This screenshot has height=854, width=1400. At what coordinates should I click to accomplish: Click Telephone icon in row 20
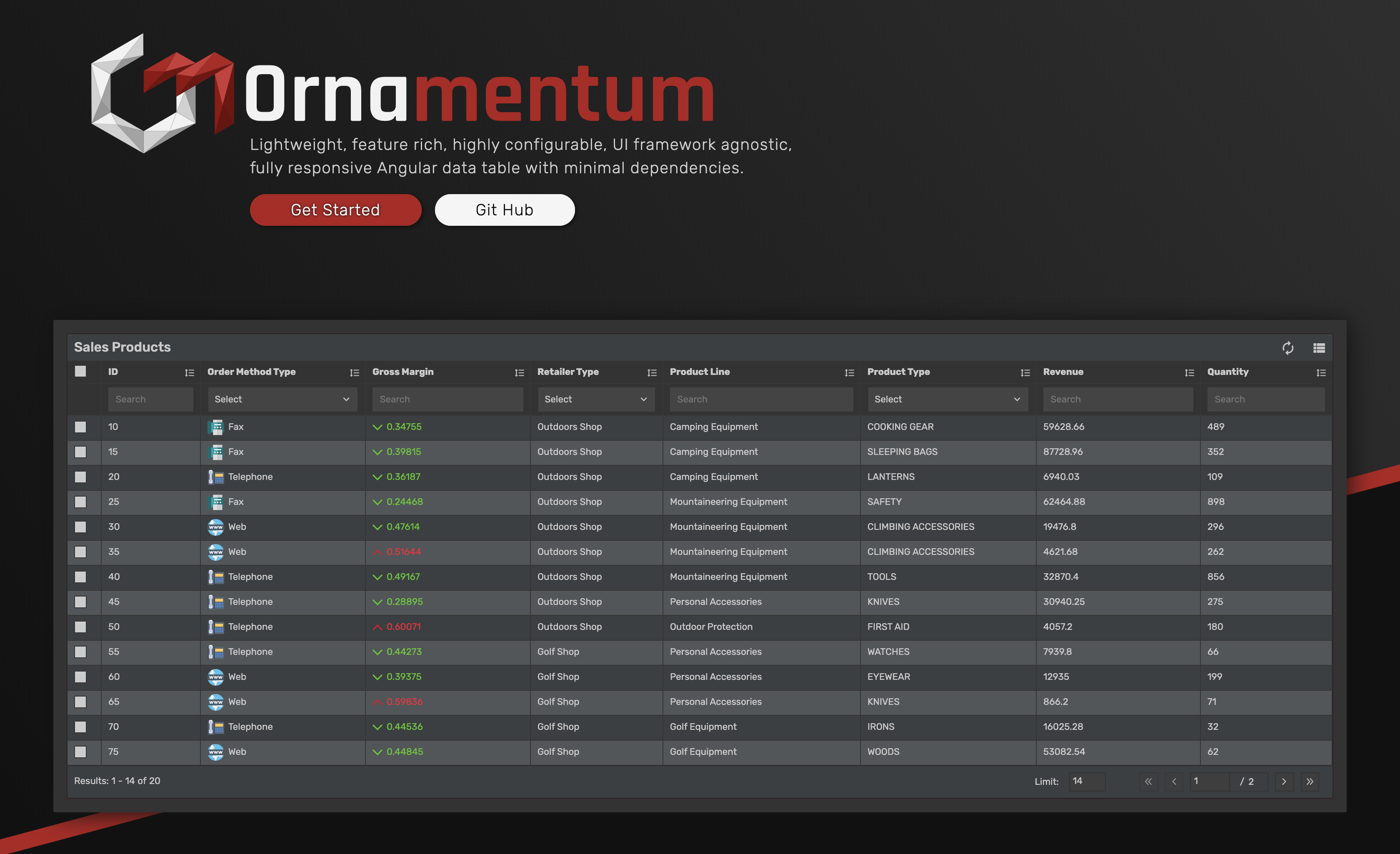(x=216, y=477)
